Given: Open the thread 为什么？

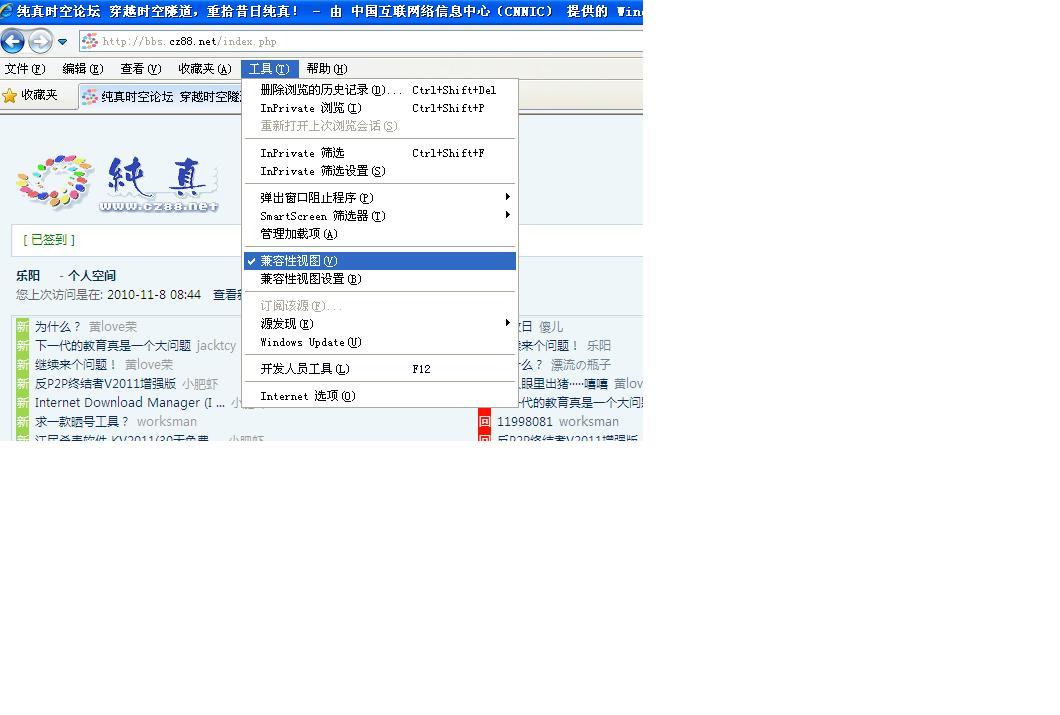Looking at the screenshot, I should tap(57, 326).
